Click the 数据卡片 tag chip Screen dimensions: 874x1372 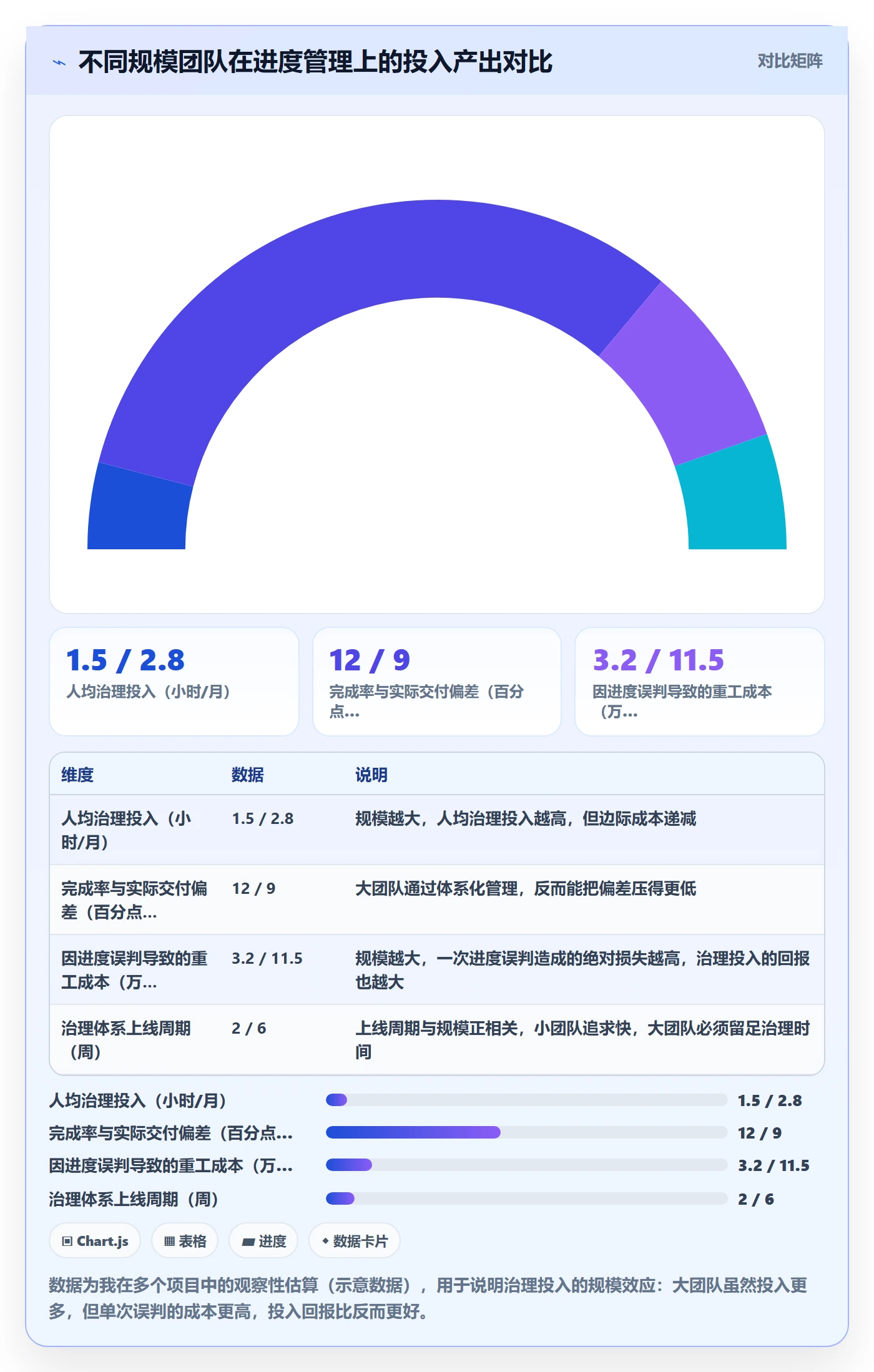click(x=354, y=1241)
